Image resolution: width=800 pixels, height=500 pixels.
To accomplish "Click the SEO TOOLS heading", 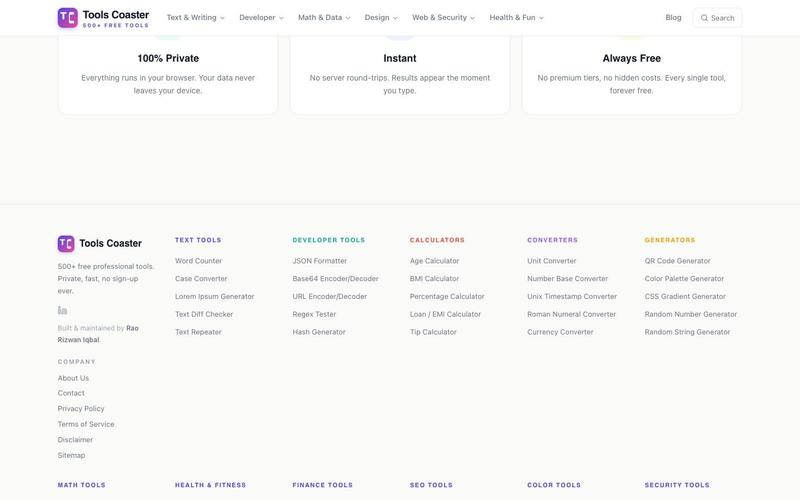I will [x=431, y=485].
